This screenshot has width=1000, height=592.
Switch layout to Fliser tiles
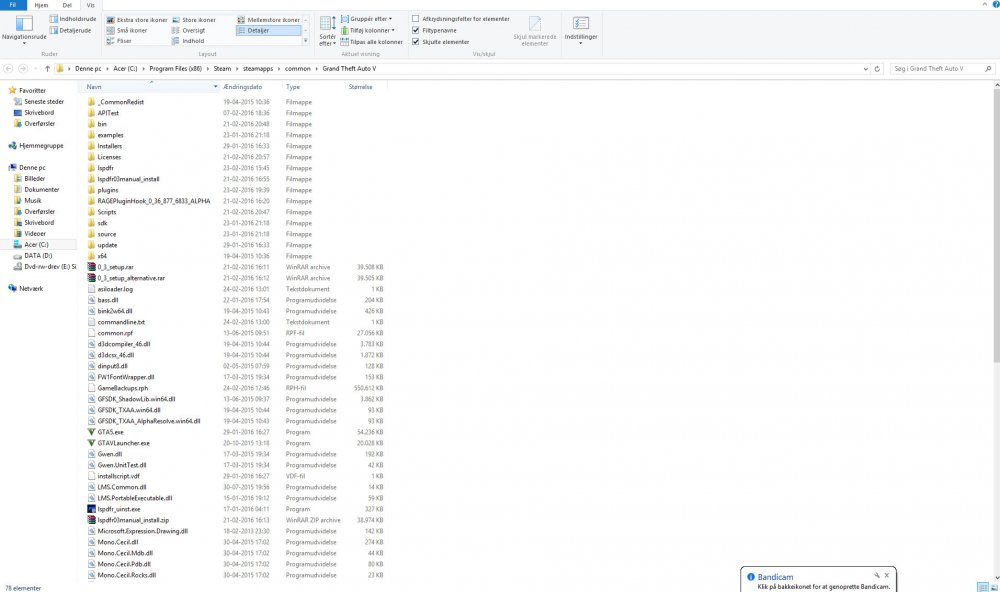(x=119, y=41)
